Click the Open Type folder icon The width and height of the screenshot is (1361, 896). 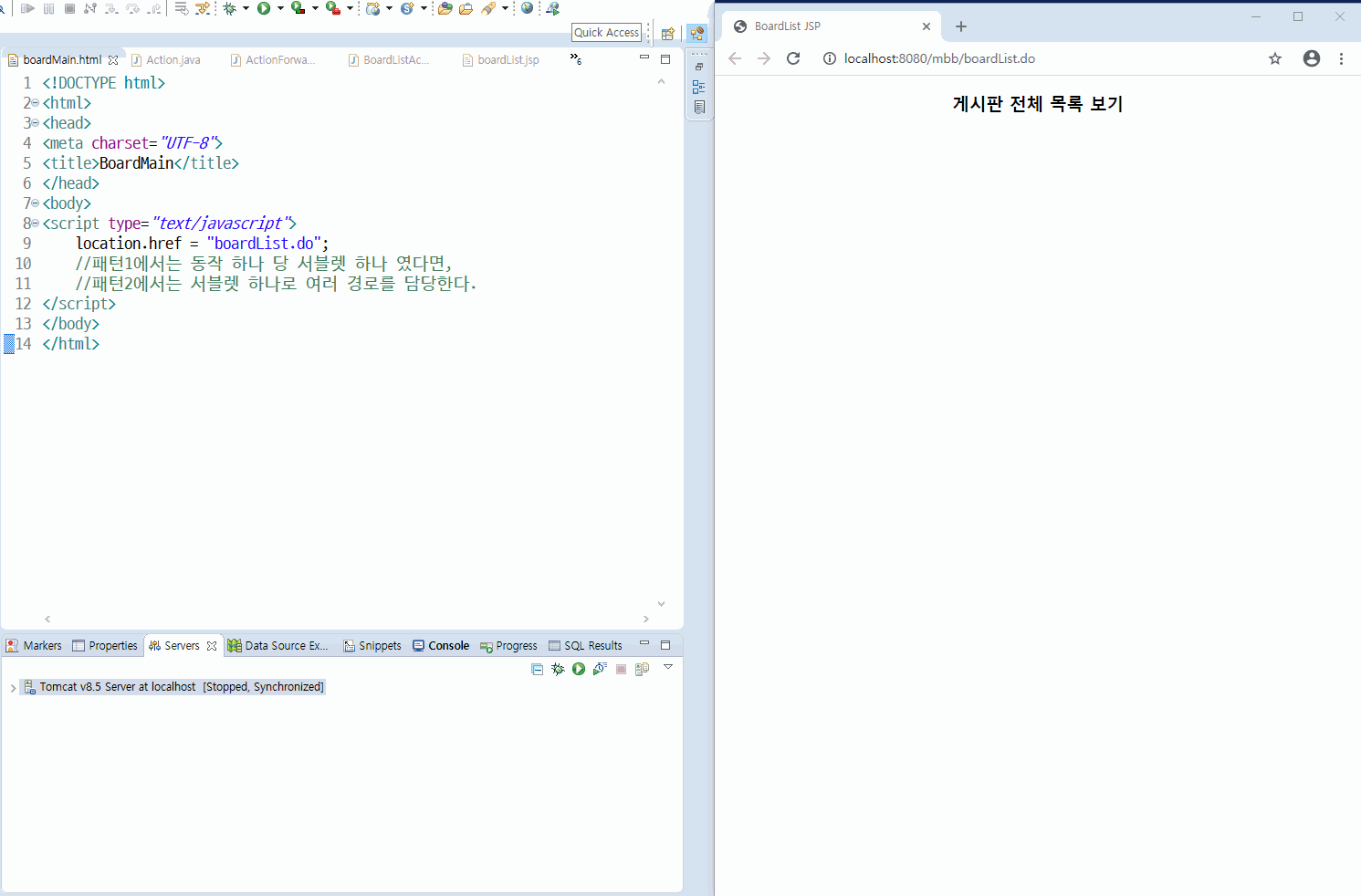coord(445,8)
